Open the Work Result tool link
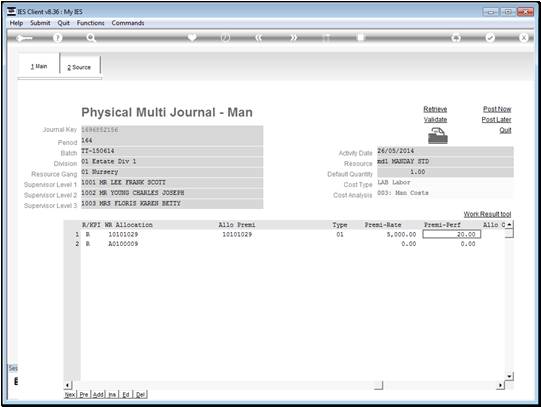The width and height of the screenshot is (541, 407). 487,214
